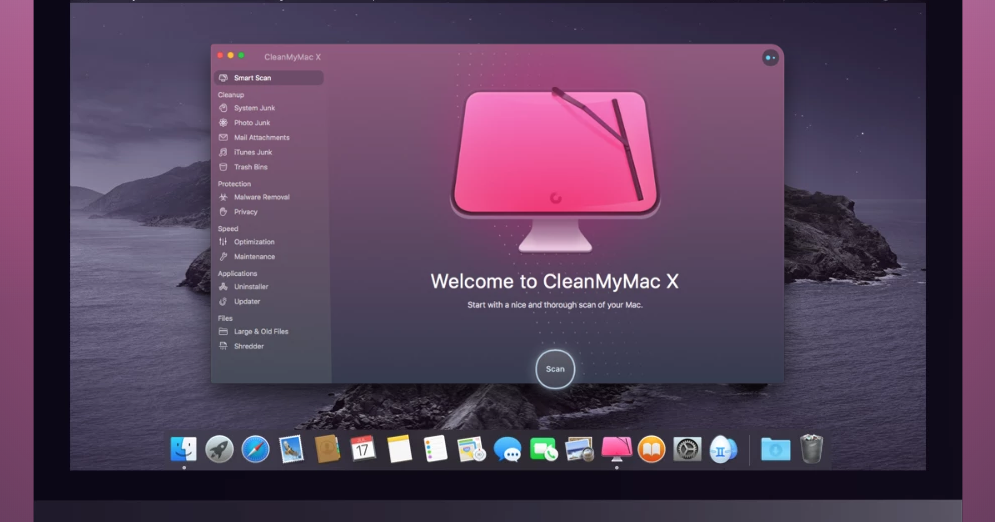Open Gemini egg-shaped icon in Dock
The image size is (995, 522).
(x=723, y=450)
